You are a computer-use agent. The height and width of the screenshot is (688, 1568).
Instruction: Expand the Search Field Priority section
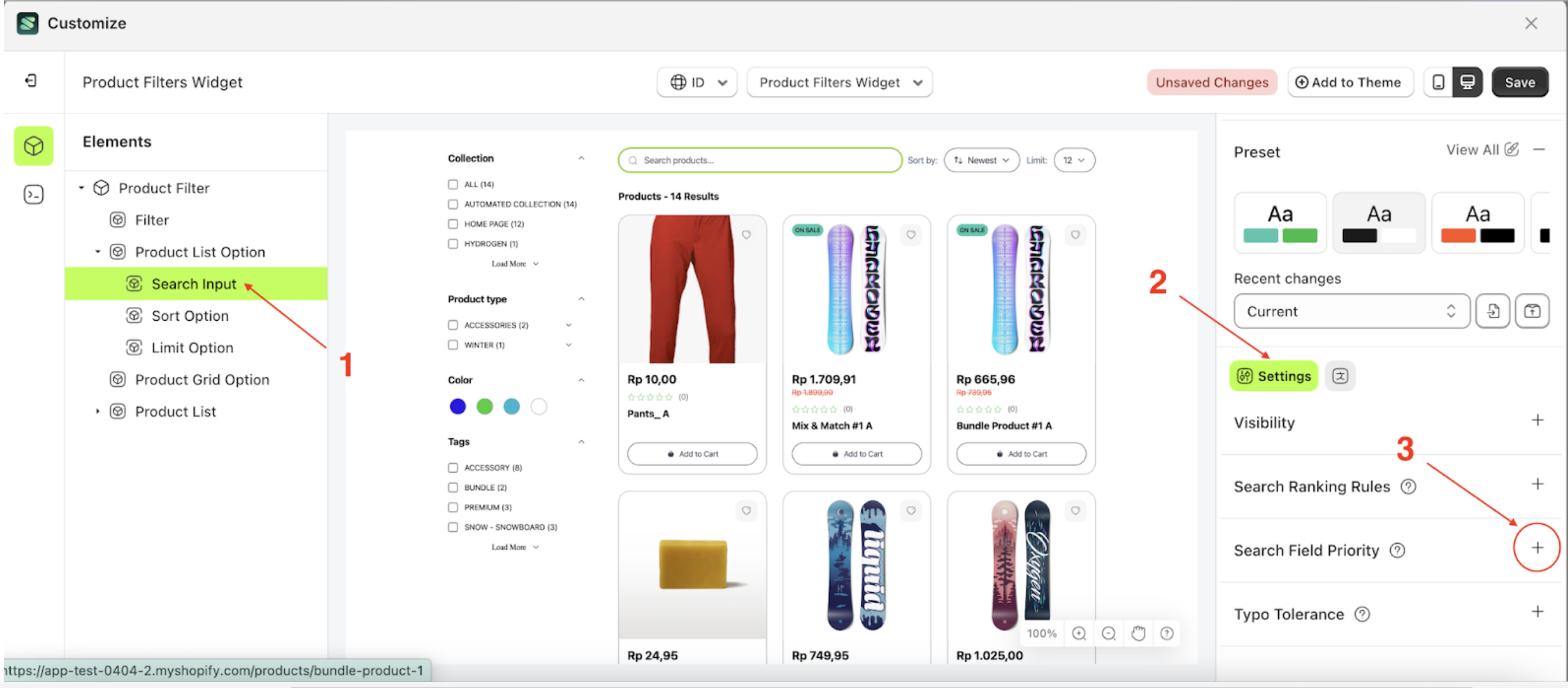coord(1537,548)
